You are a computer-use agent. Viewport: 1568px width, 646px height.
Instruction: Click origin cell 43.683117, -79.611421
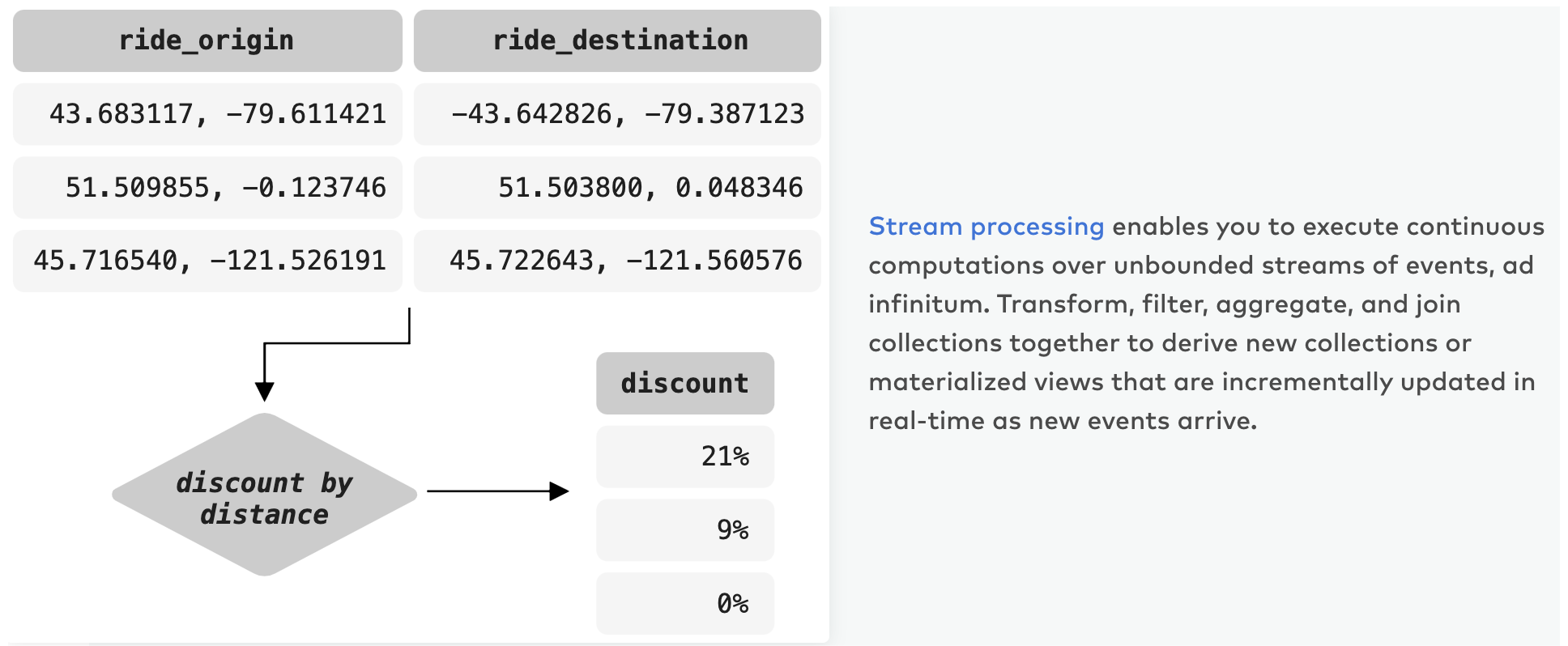pos(207,114)
